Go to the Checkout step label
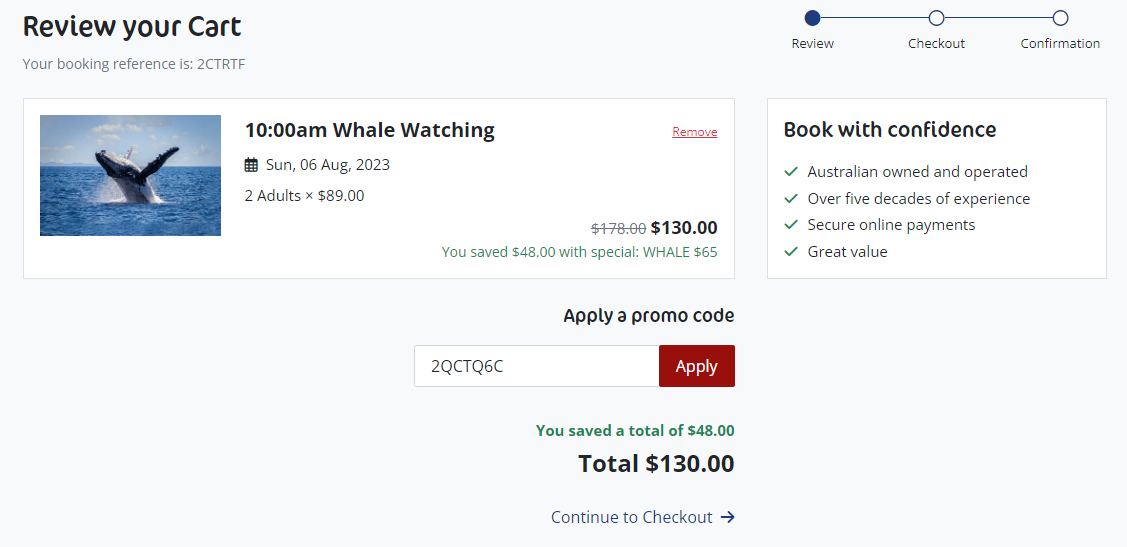The height and width of the screenshot is (547, 1127). click(x=936, y=44)
